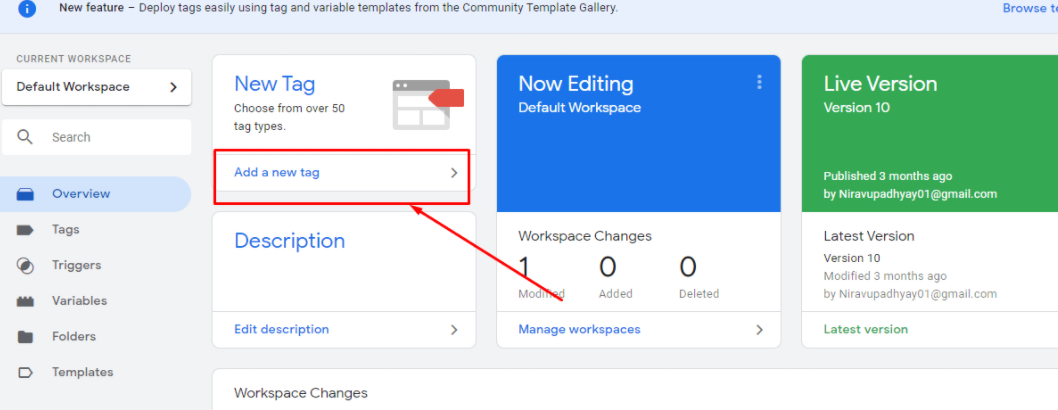Click the search magnifier icon
Screen dimensions: 1058x410
25,137
